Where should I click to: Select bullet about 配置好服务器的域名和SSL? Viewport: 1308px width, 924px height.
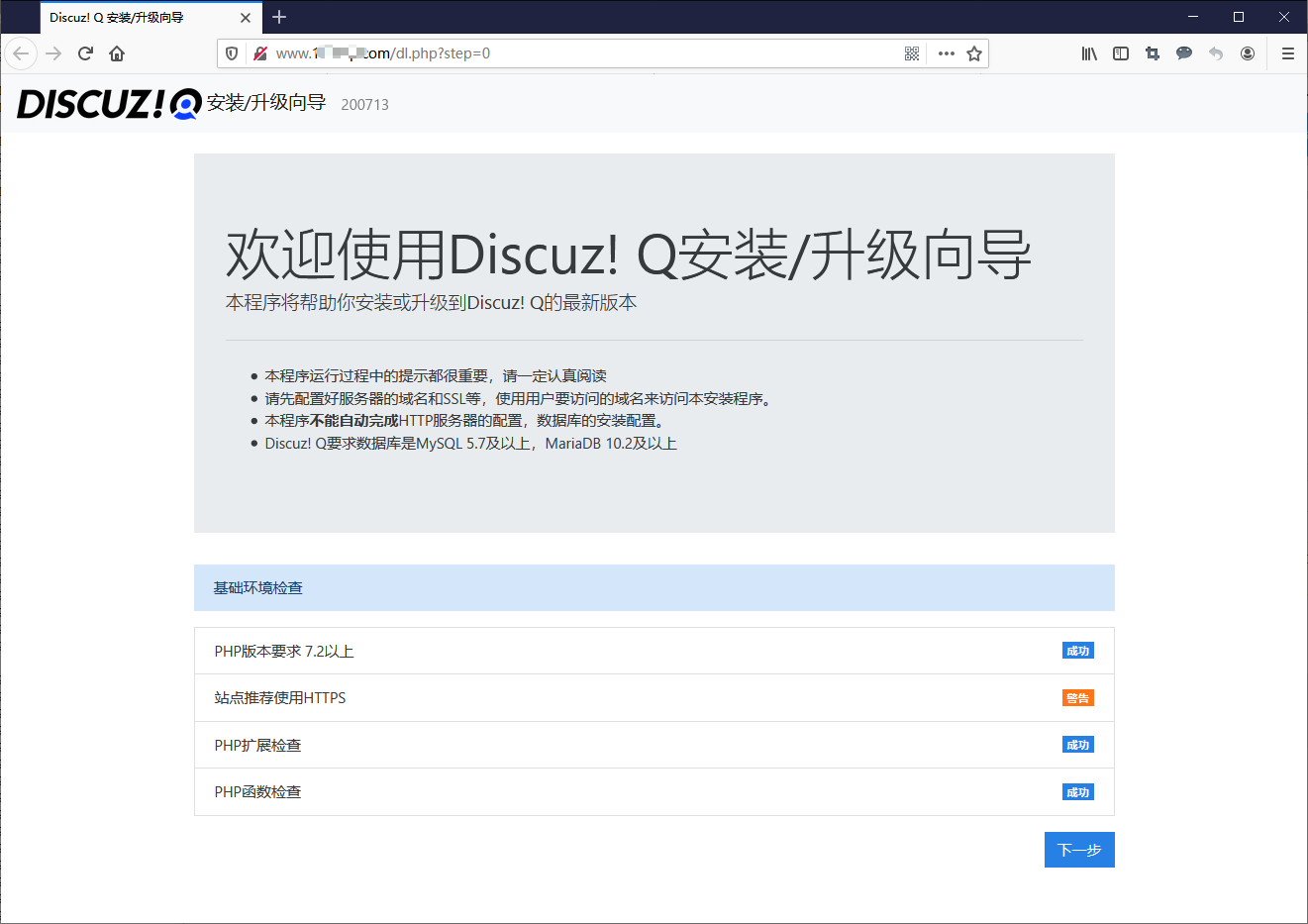519,399
